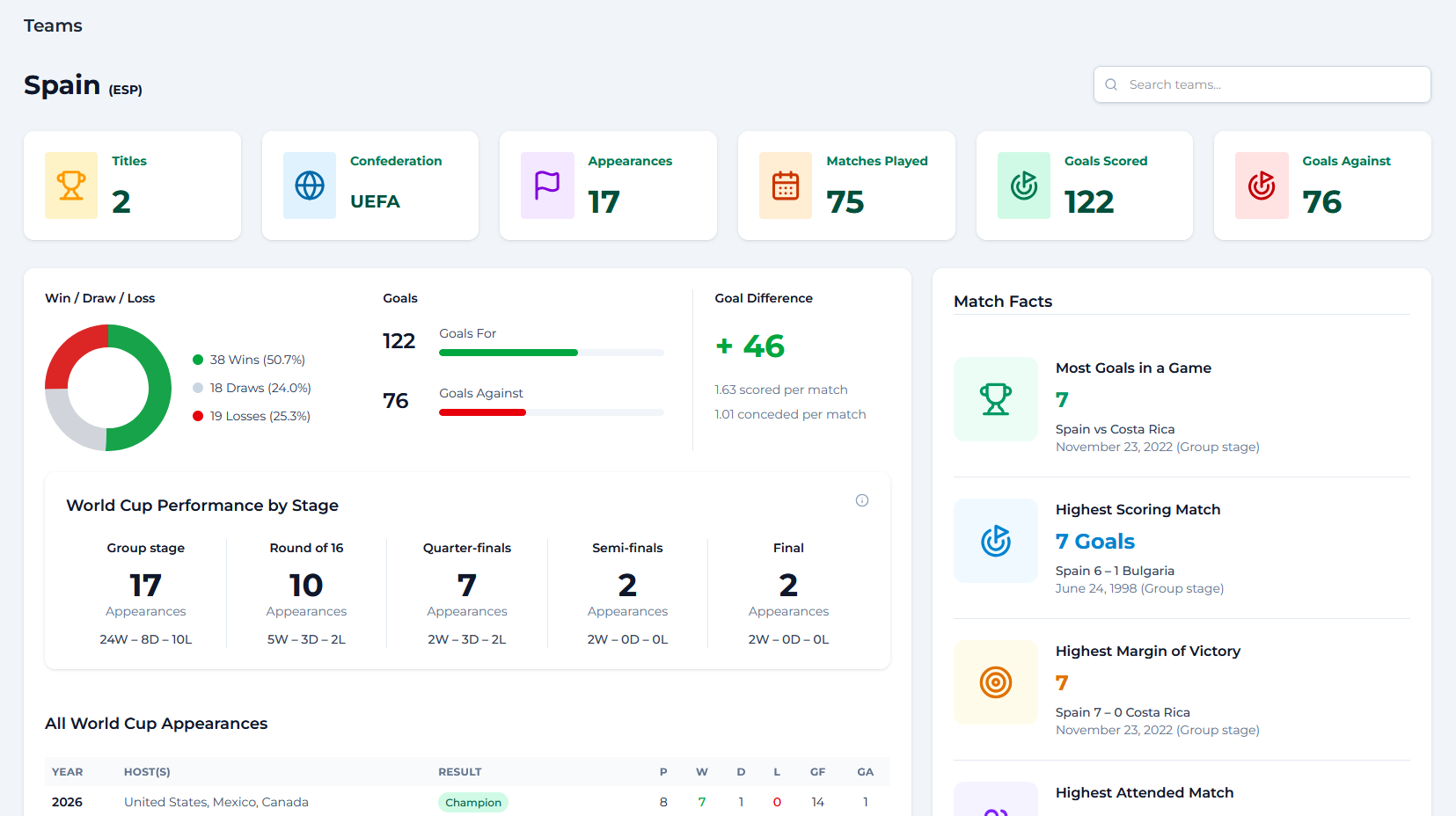Select the Final stage column
The height and width of the screenshot is (816, 1456).
[x=788, y=594]
